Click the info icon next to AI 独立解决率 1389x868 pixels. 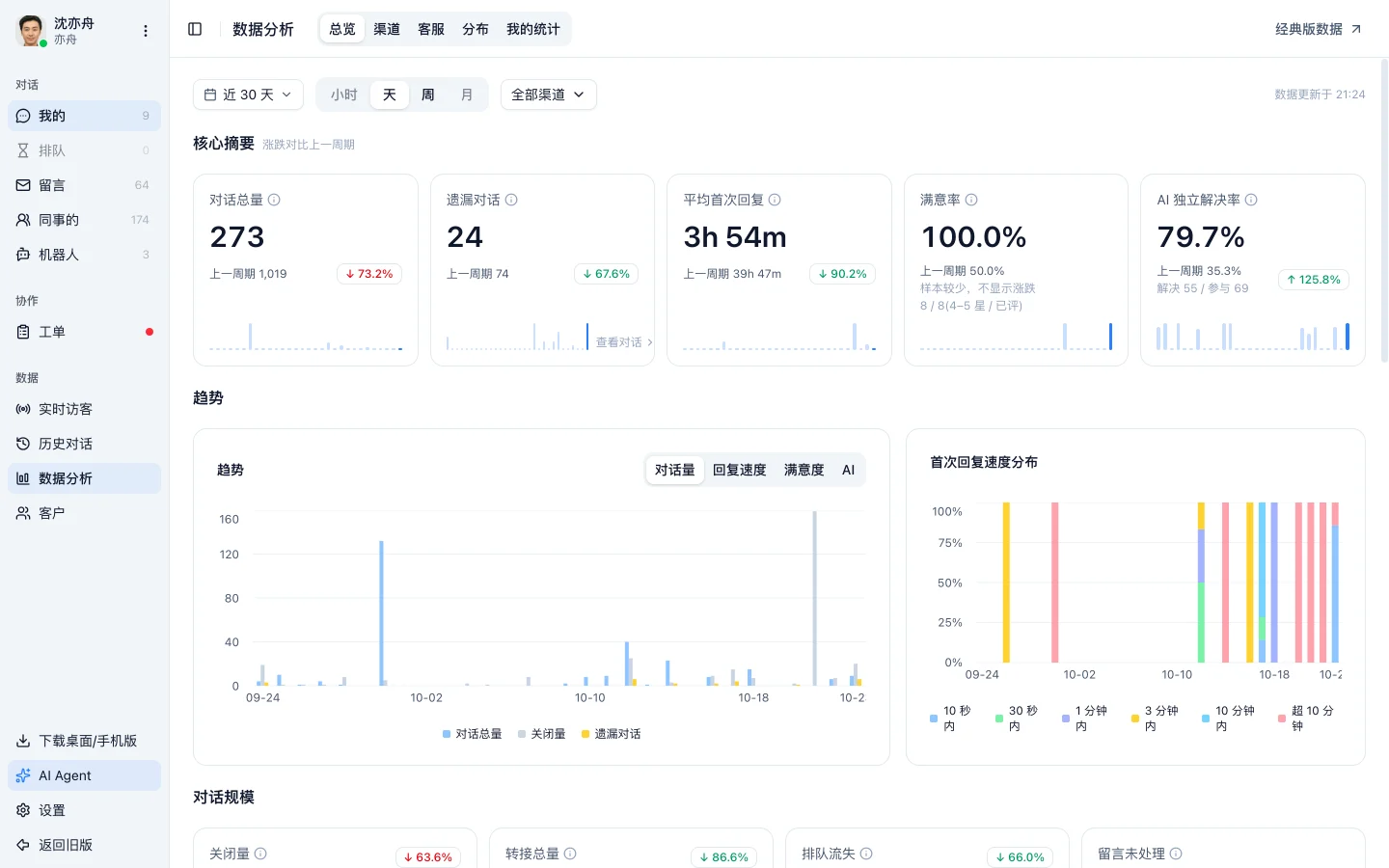[1251, 200]
